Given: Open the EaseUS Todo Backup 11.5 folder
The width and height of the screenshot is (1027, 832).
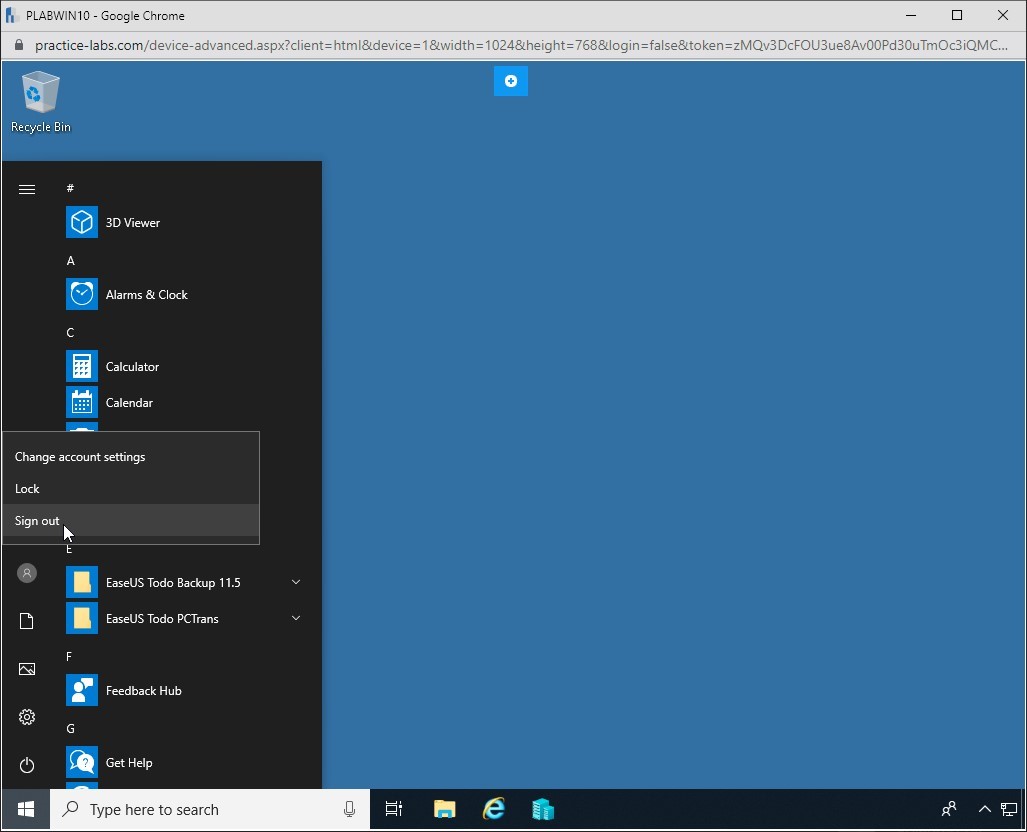Looking at the screenshot, I should [183, 582].
